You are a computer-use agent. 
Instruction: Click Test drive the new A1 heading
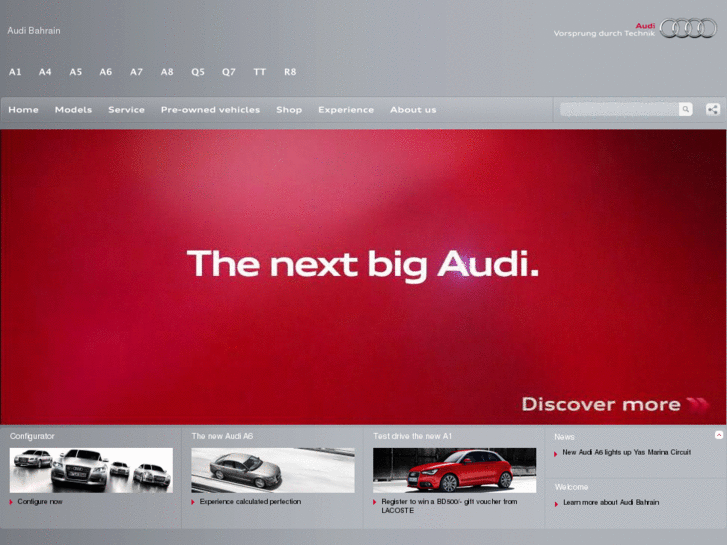[x=412, y=436]
